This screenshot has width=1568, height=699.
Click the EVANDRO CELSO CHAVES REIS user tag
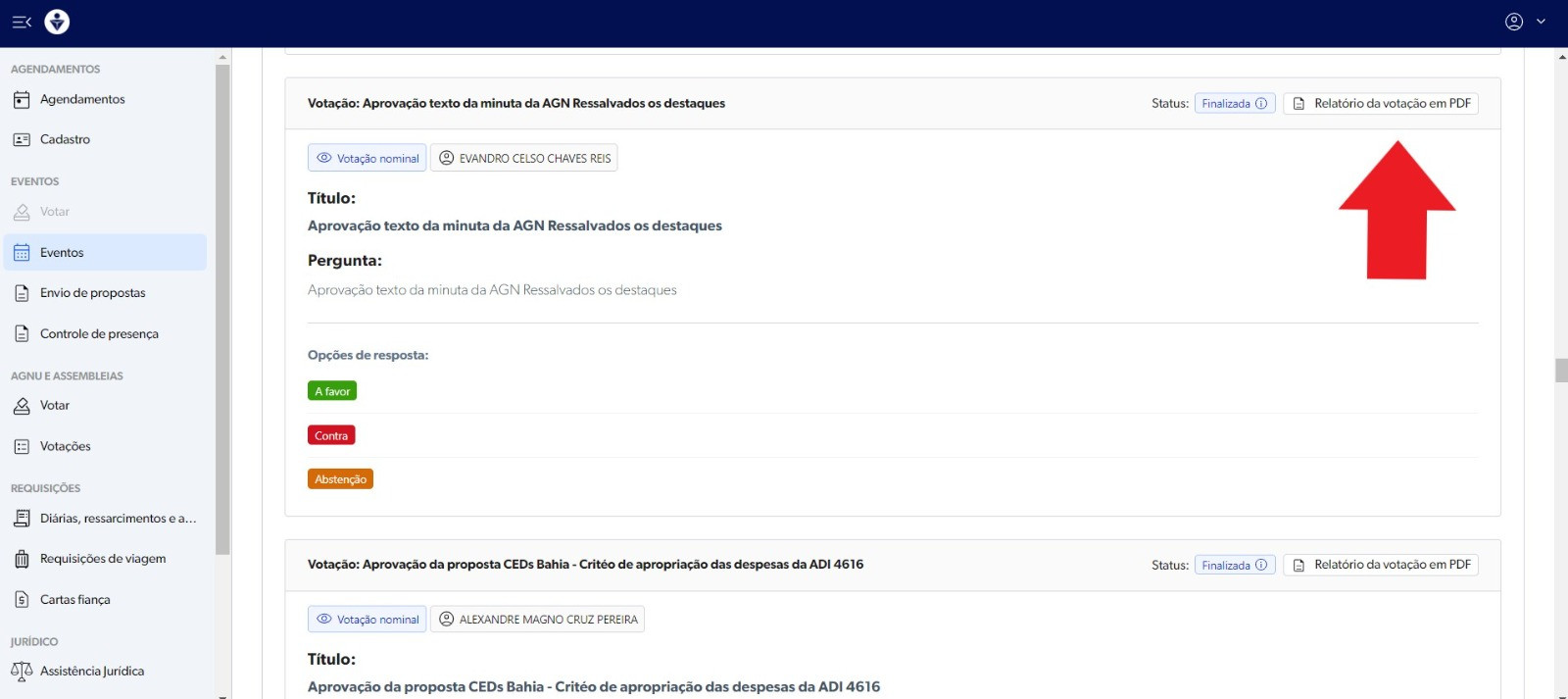point(524,158)
